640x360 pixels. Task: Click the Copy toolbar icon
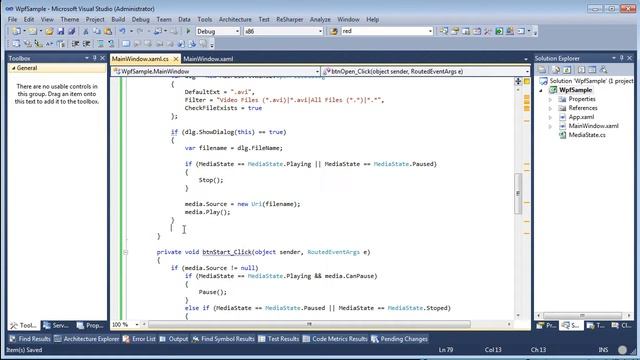tap(97, 31)
